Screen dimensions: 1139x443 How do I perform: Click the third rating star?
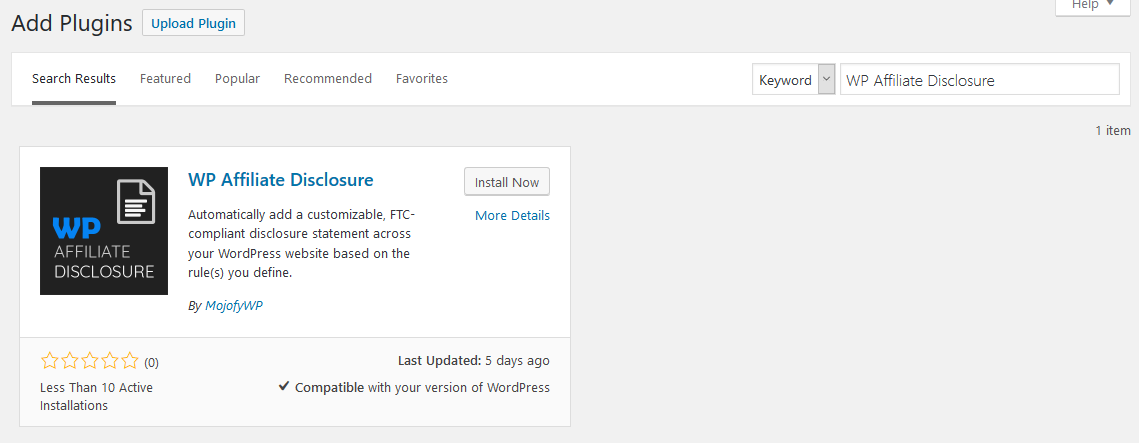coord(89,361)
